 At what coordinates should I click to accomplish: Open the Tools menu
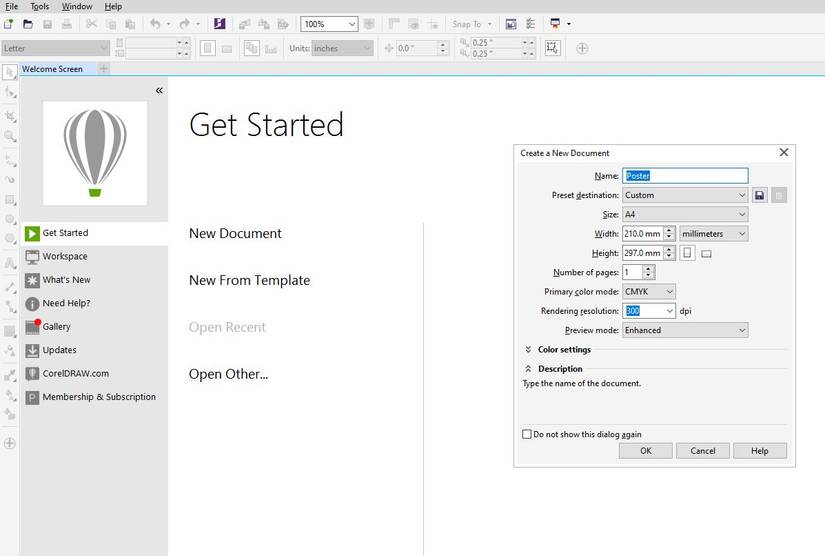point(39,6)
